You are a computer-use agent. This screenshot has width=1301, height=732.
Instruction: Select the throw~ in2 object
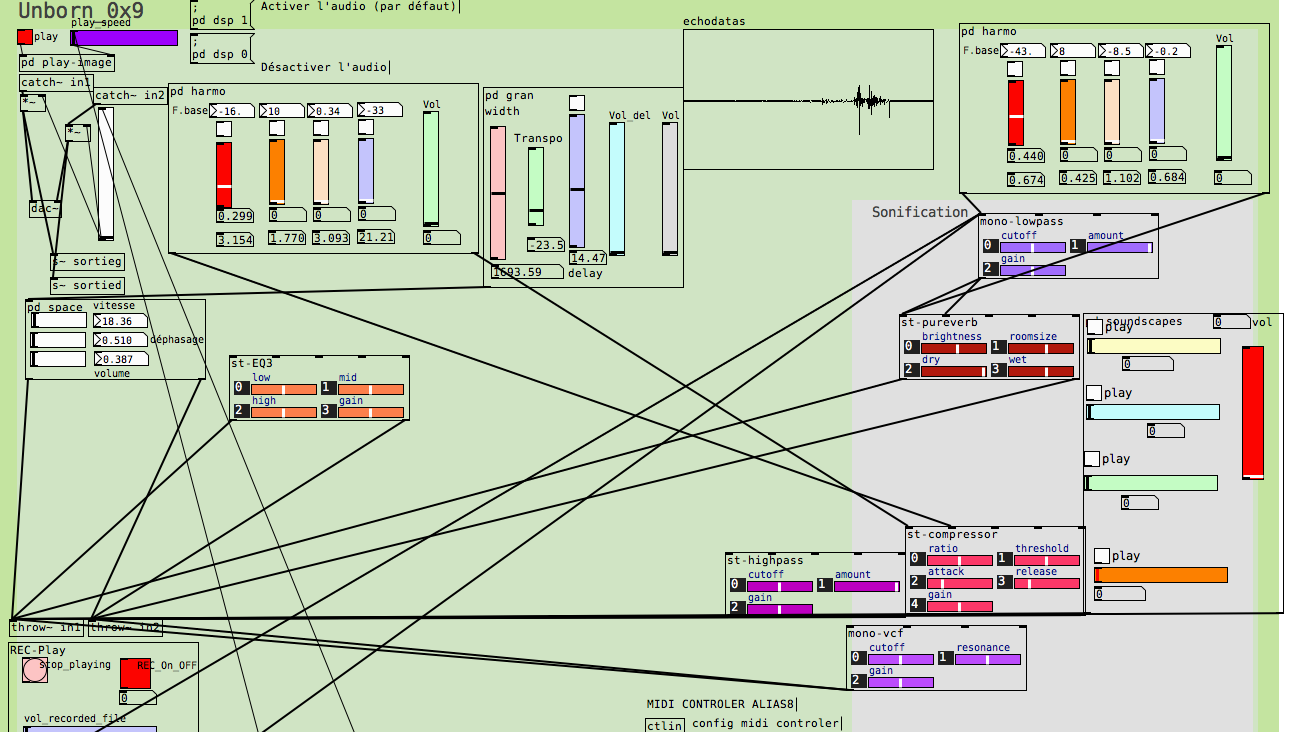click(x=124, y=628)
